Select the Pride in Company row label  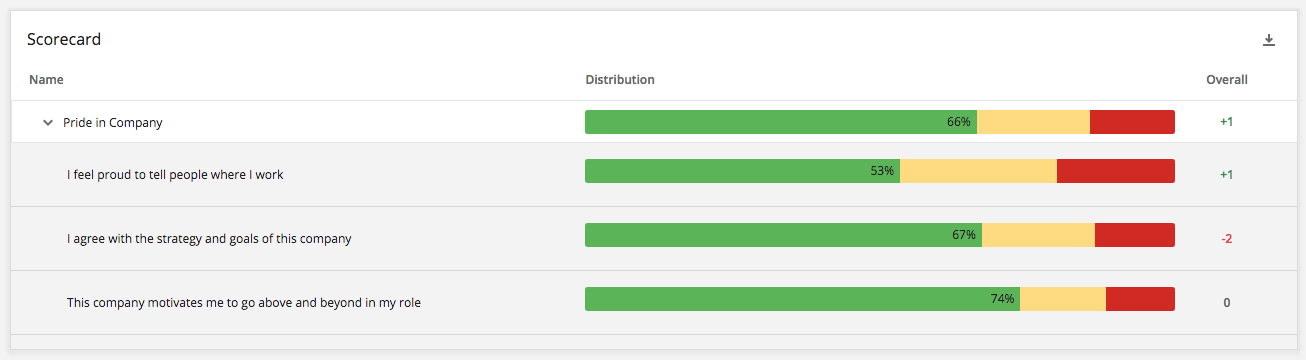(112, 123)
